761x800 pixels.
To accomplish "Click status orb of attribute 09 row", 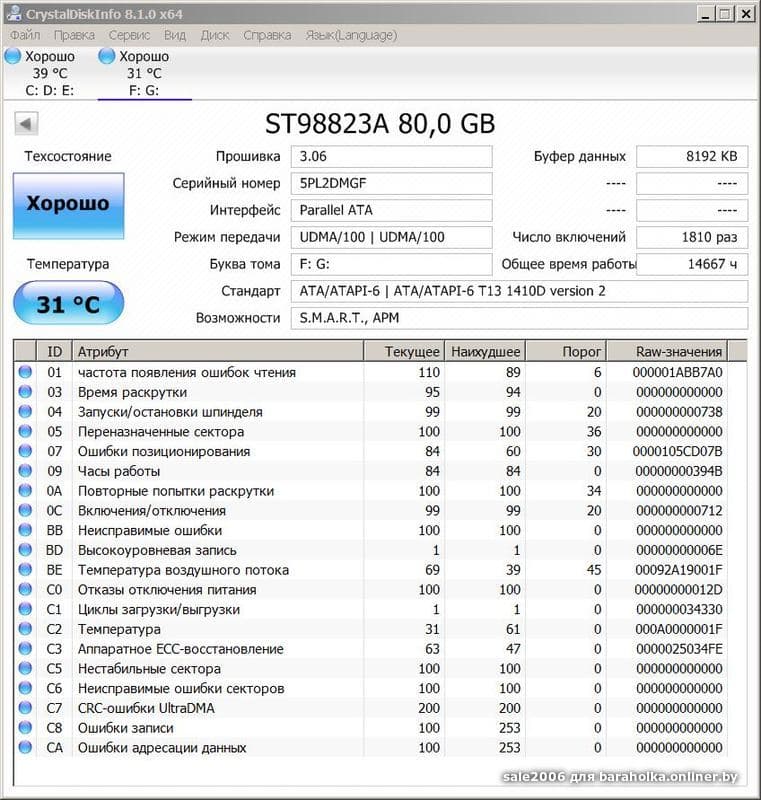I will (x=25, y=471).
